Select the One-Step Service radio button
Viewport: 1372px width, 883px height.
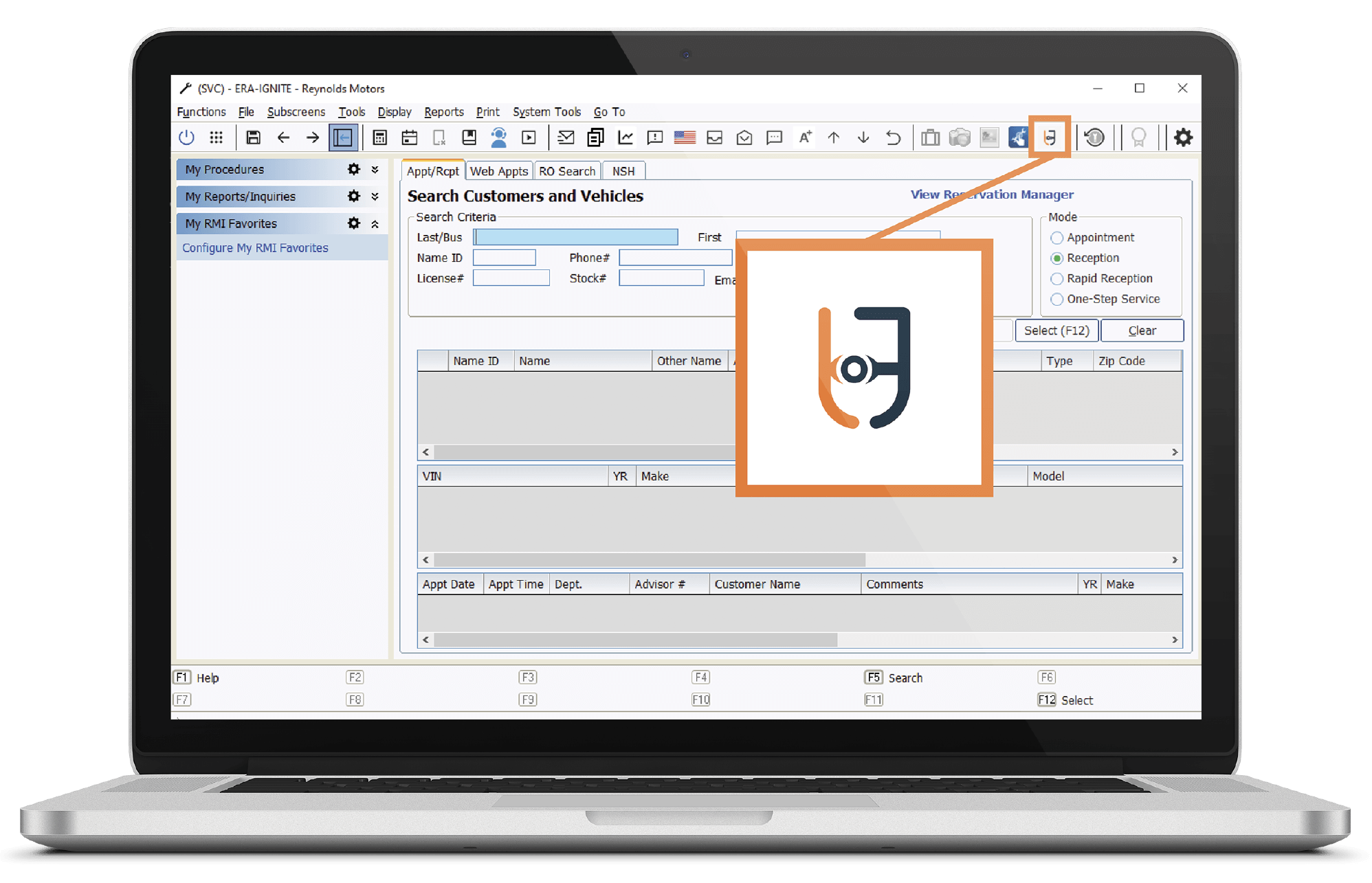pyautogui.click(x=1057, y=300)
